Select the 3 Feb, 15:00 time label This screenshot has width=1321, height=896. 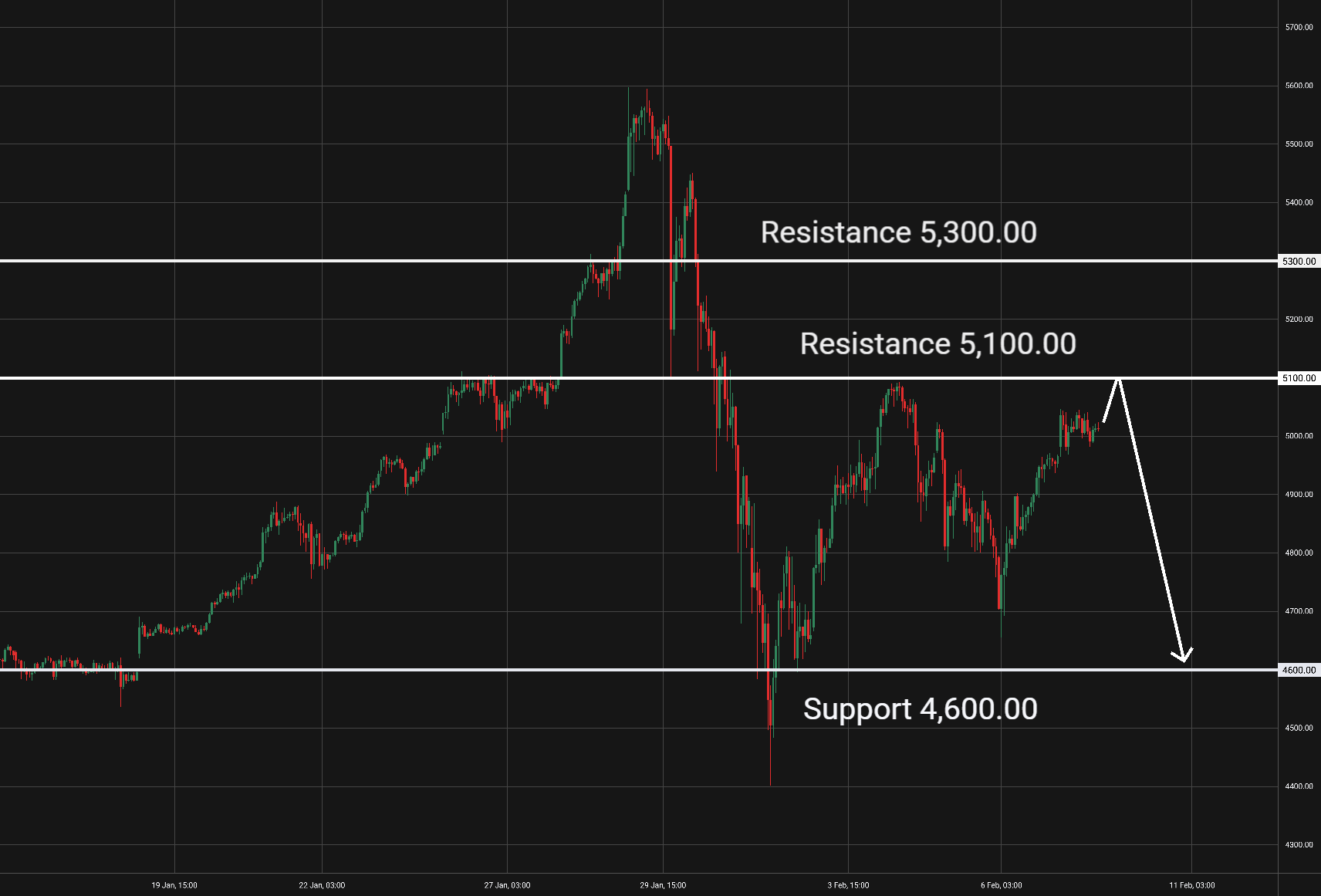point(848,885)
